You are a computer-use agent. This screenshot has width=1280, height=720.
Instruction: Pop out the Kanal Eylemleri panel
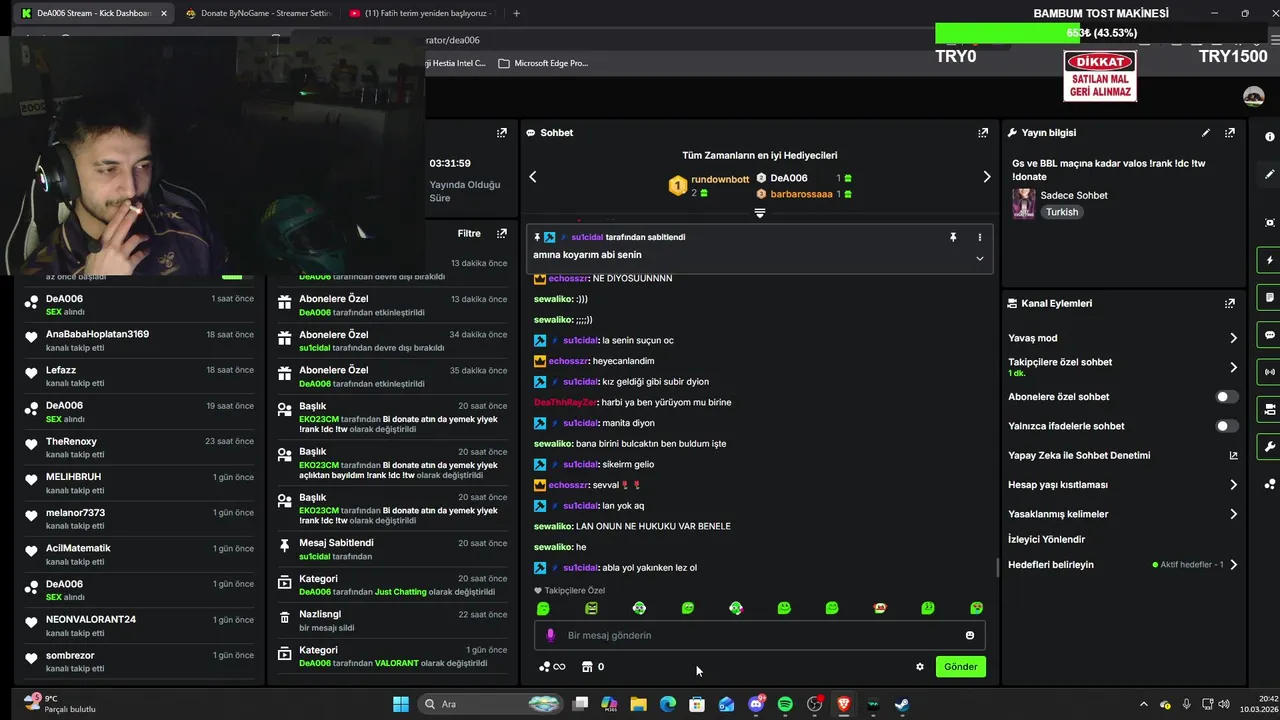pos(1229,303)
